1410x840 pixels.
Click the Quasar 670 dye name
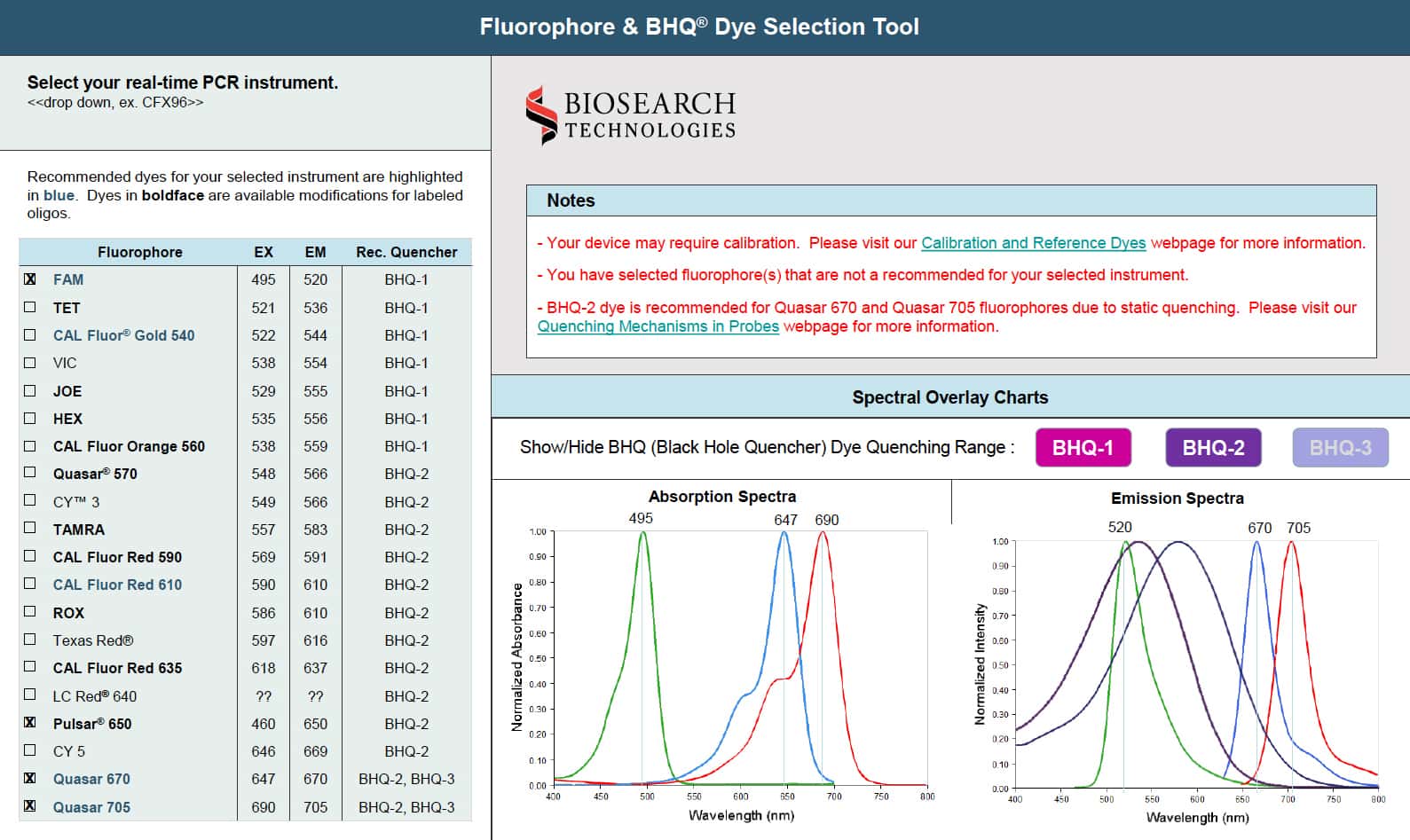(x=91, y=779)
